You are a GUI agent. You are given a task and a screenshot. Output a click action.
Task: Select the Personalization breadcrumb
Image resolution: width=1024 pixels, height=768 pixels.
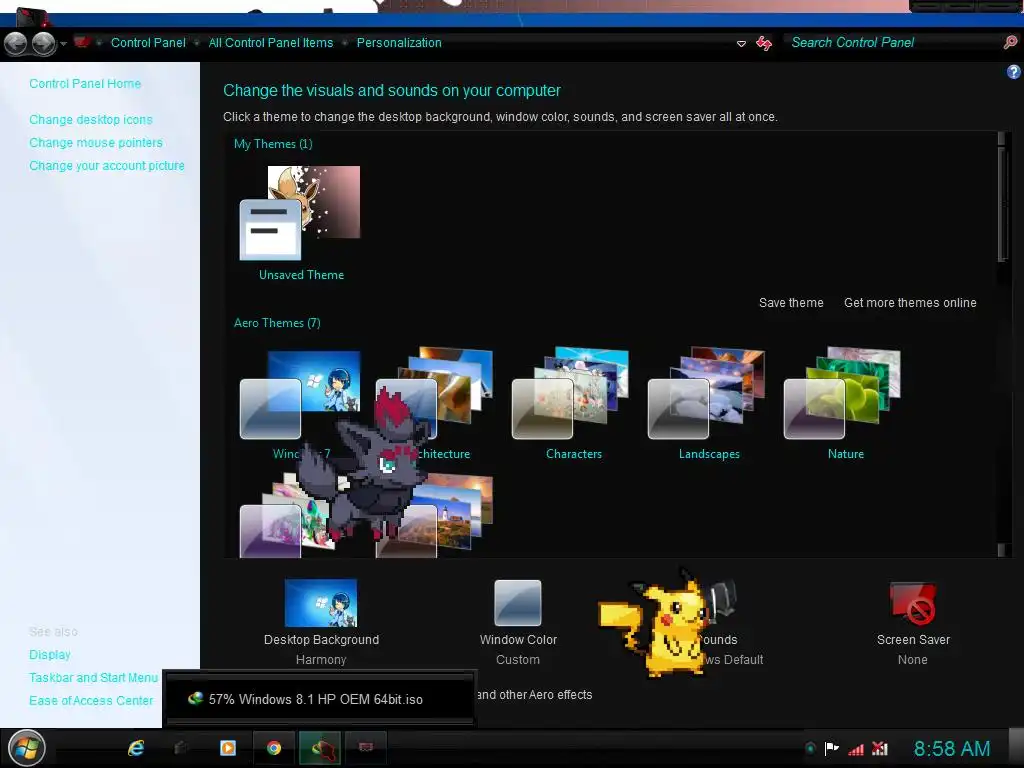point(399,42)
